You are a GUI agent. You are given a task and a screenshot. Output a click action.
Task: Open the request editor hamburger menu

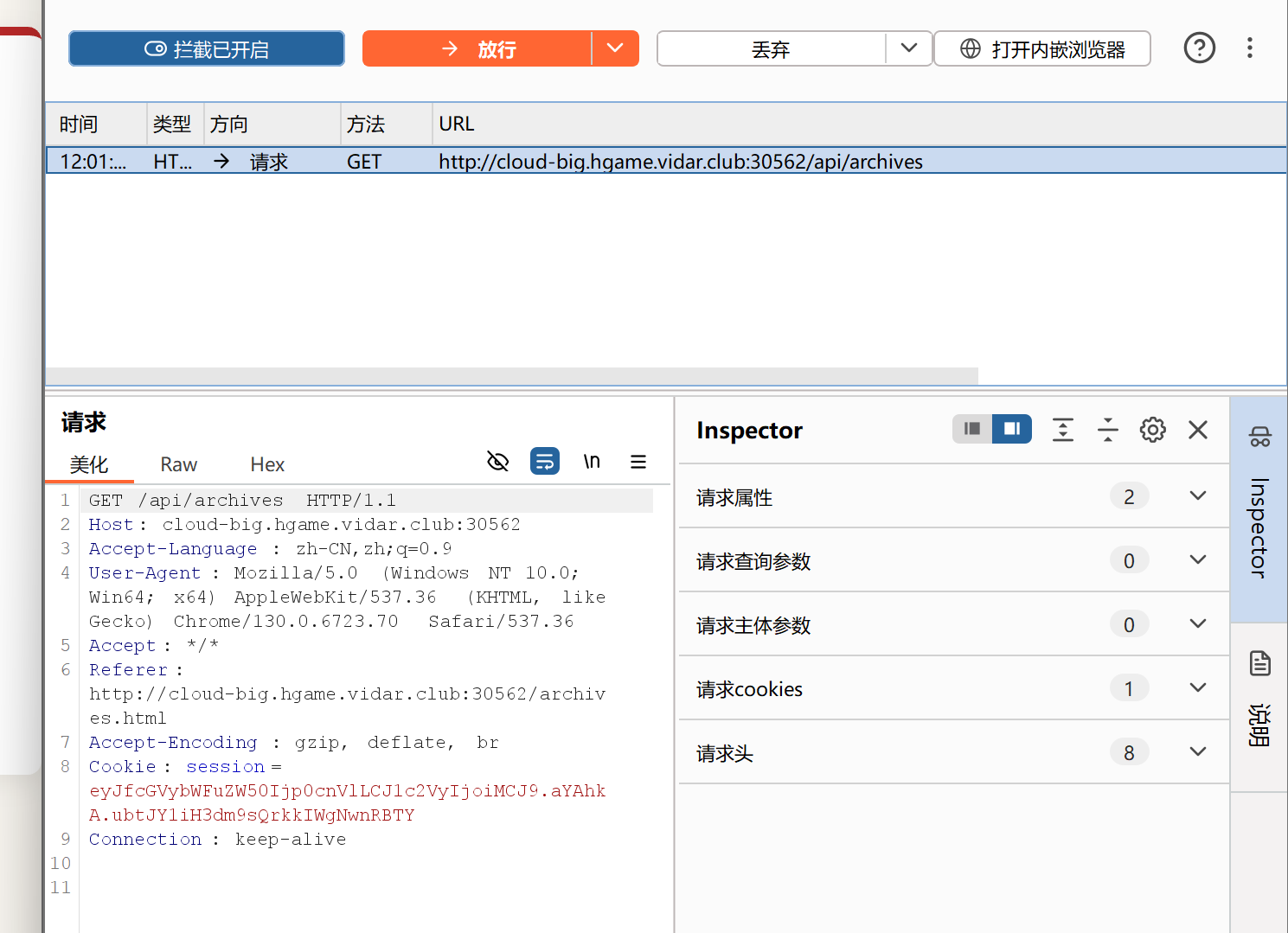pyautogui.click(x=638, y=462)
